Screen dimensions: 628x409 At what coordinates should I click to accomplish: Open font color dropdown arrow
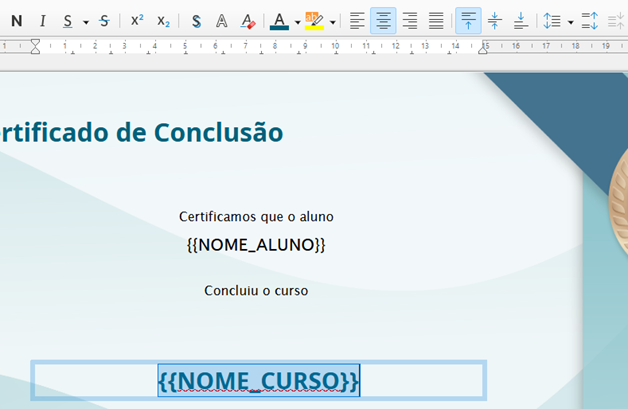[x=297, y=21]
